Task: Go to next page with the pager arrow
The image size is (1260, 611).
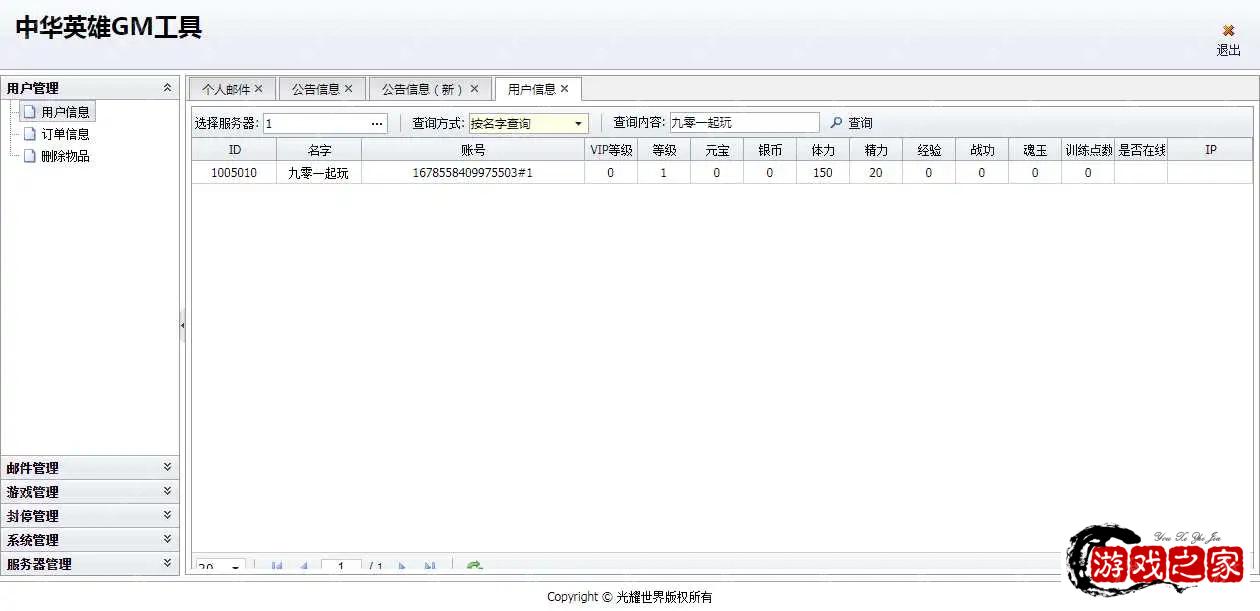Action: [402, 566]
